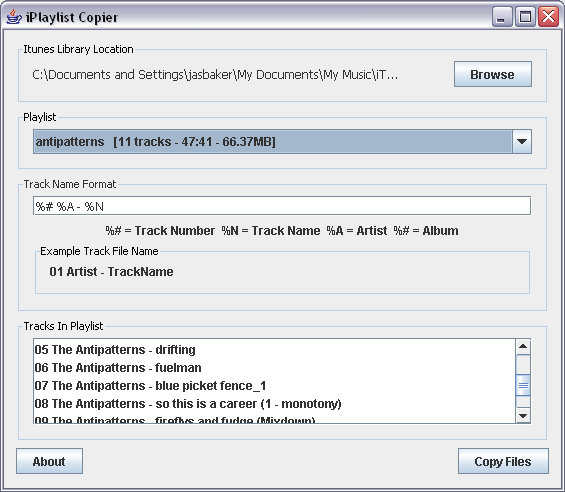Click the track list scroll down arrow
The image size is (565, 492).
click(523, 416)
